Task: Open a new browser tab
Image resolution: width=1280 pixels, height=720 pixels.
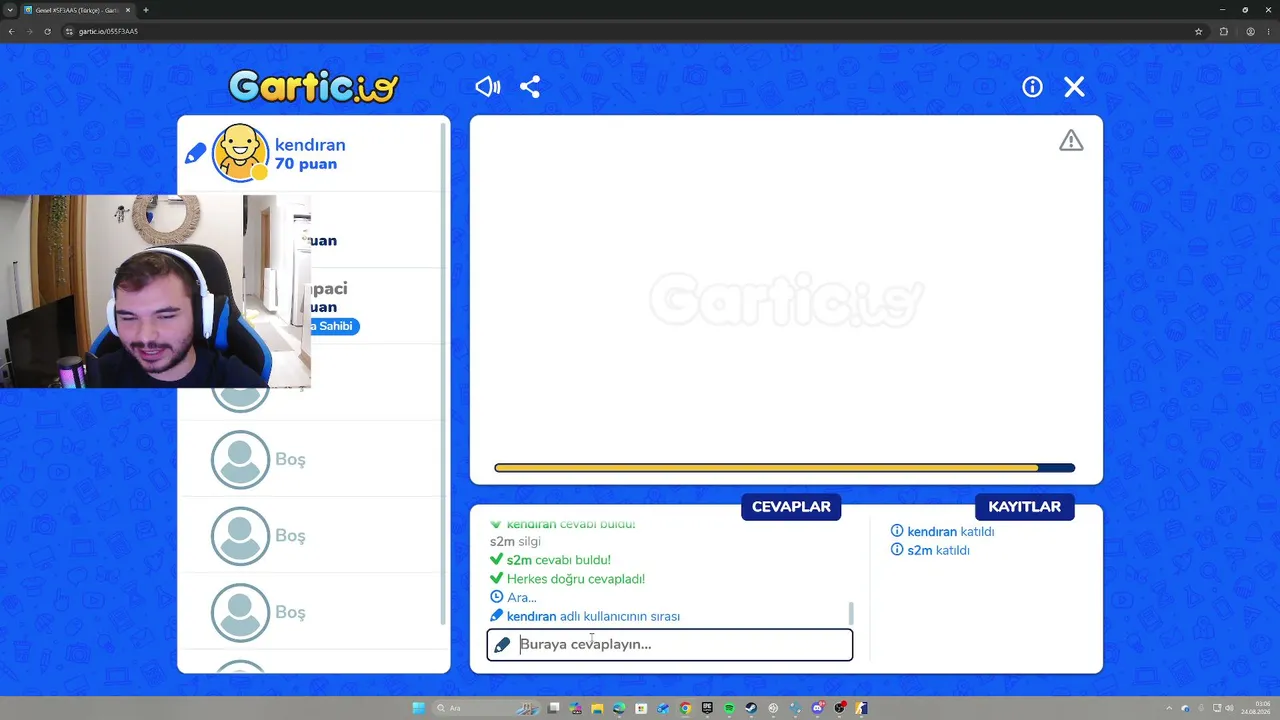Action: [146, 10]
